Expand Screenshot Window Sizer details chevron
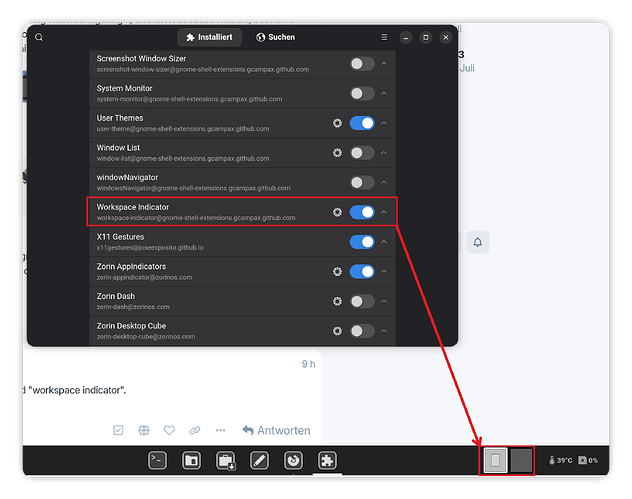Image resolution: width=632 pixels, height=499 pixels. point(384,64)
